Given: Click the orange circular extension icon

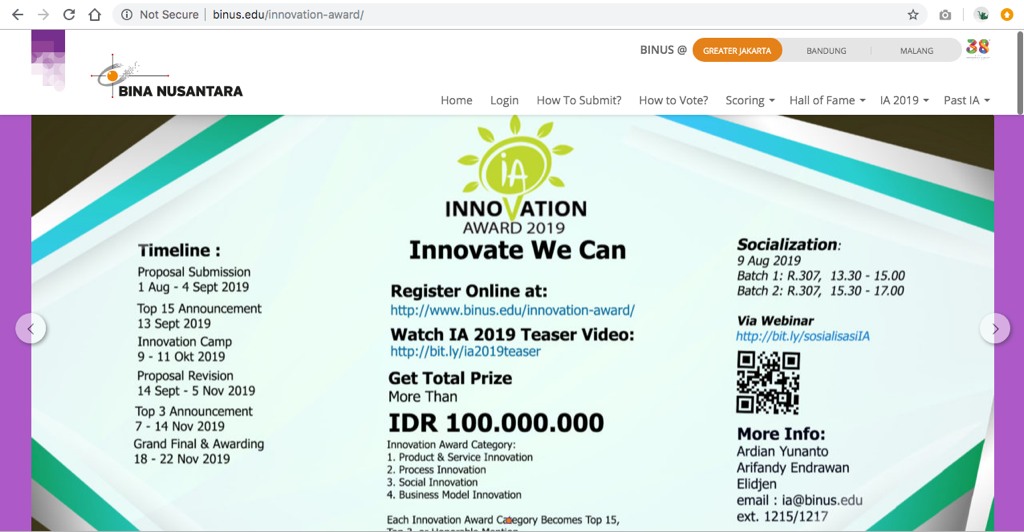Looking at the screenshot, I should coord(1007,14).
